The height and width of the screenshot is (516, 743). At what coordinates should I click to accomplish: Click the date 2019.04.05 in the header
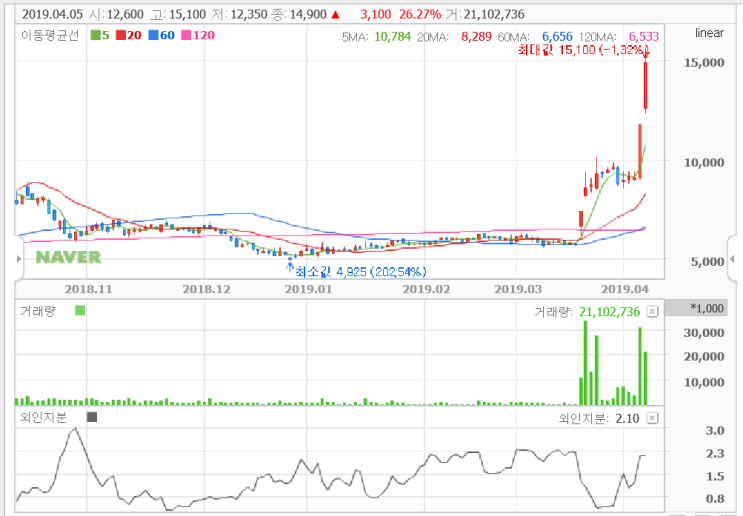click(52, 14)
